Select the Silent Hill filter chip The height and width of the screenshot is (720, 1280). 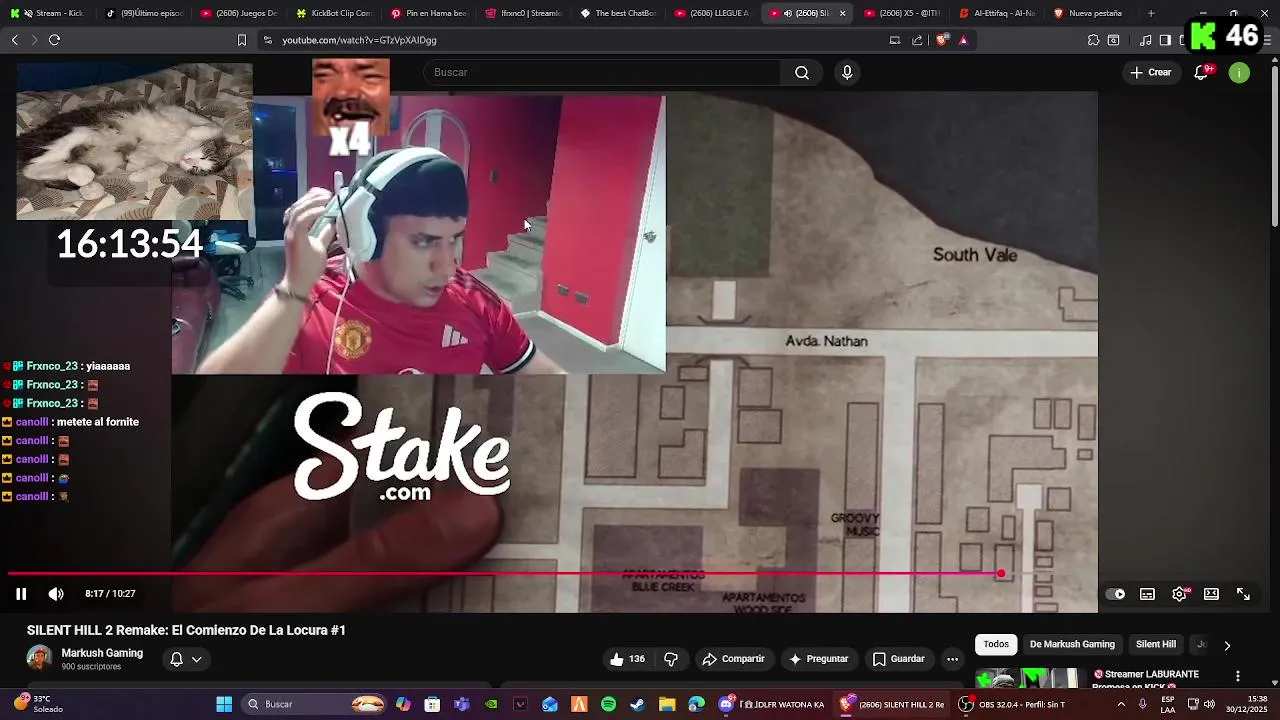click(x=1156, y=645)
